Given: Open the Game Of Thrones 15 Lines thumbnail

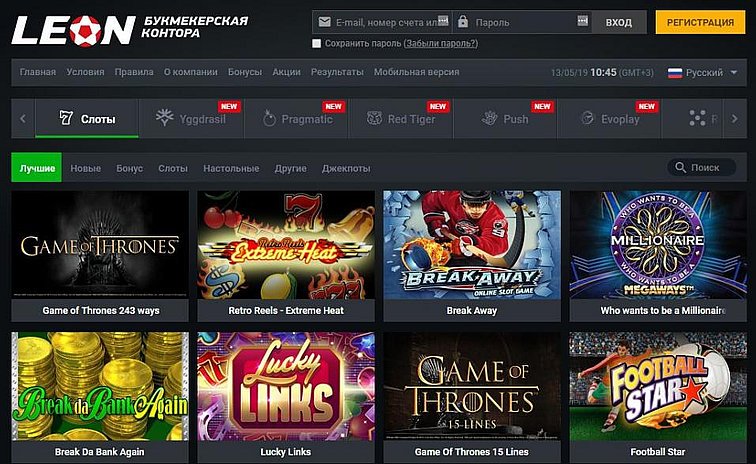Looking at the screenshot, I should pos(472,386).
